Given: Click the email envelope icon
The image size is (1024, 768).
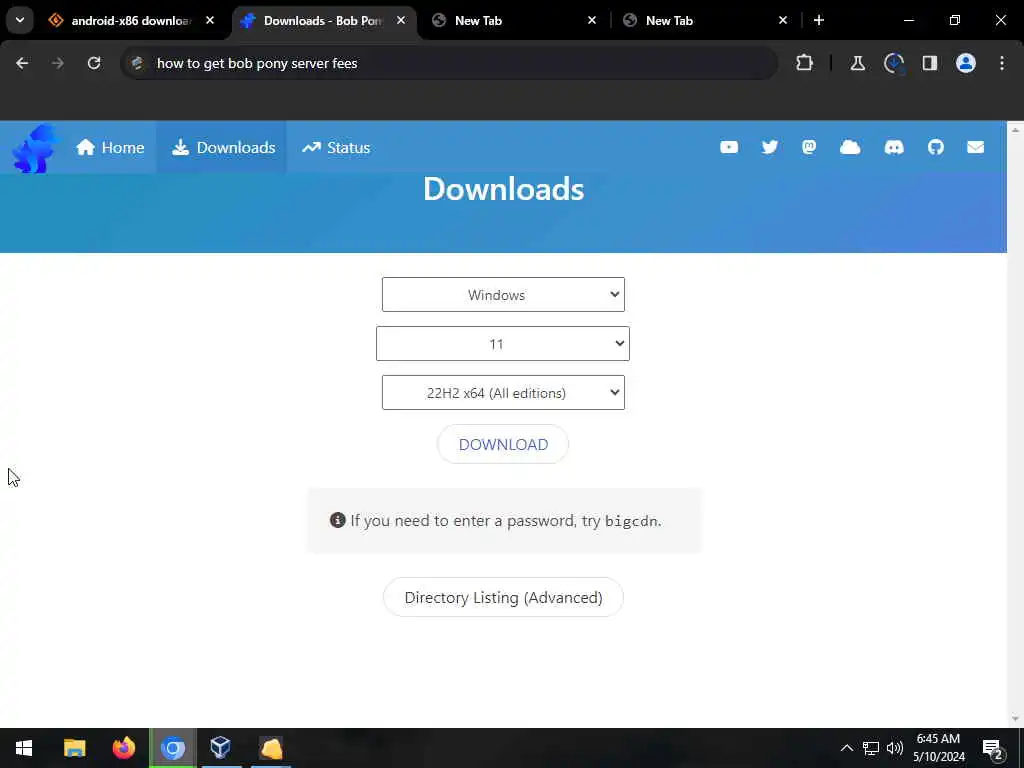Looking at the screenshot, I should (976, 148).
